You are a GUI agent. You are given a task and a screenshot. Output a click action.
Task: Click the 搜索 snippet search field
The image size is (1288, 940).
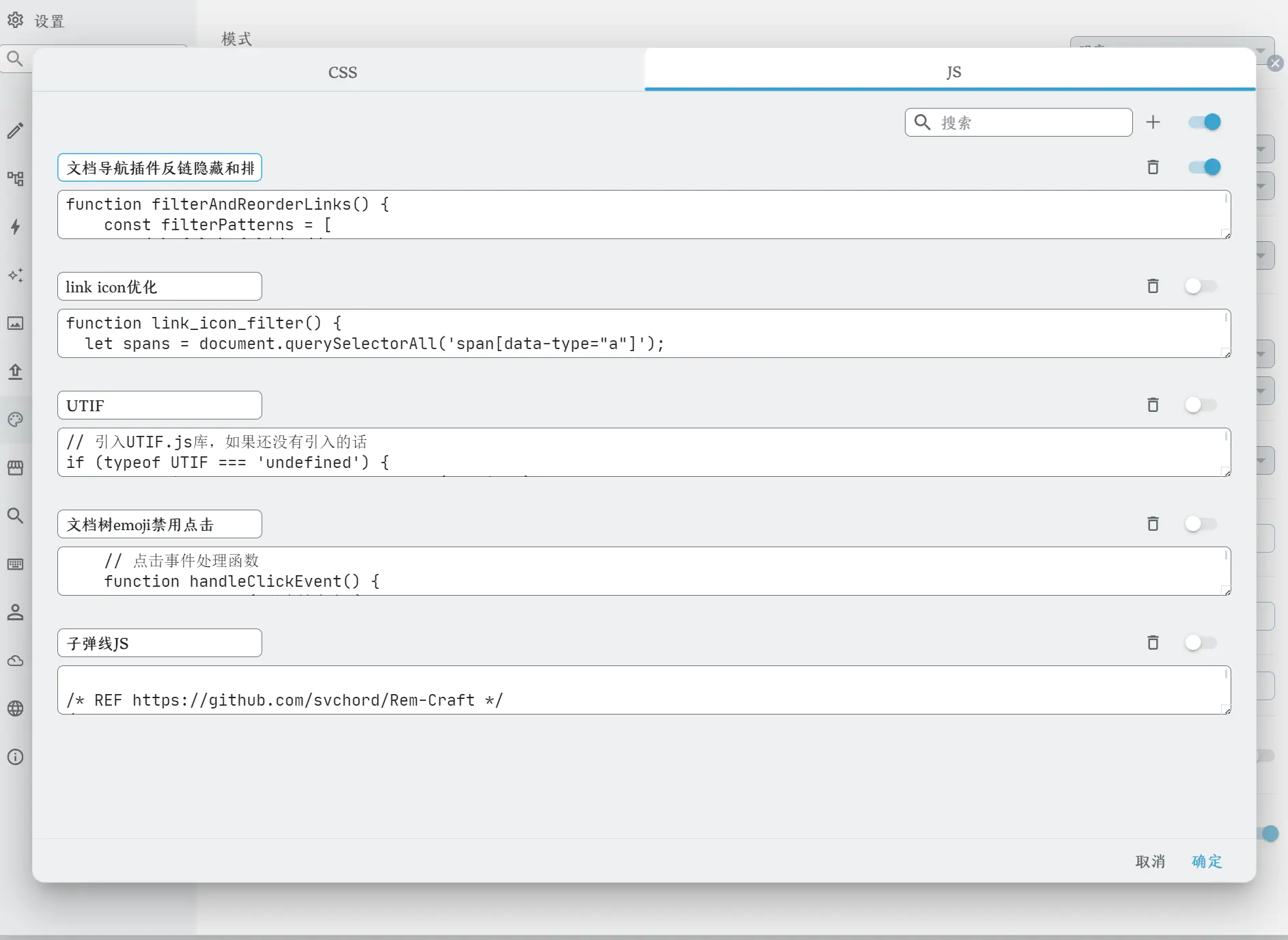click(x=1030, y=122)
